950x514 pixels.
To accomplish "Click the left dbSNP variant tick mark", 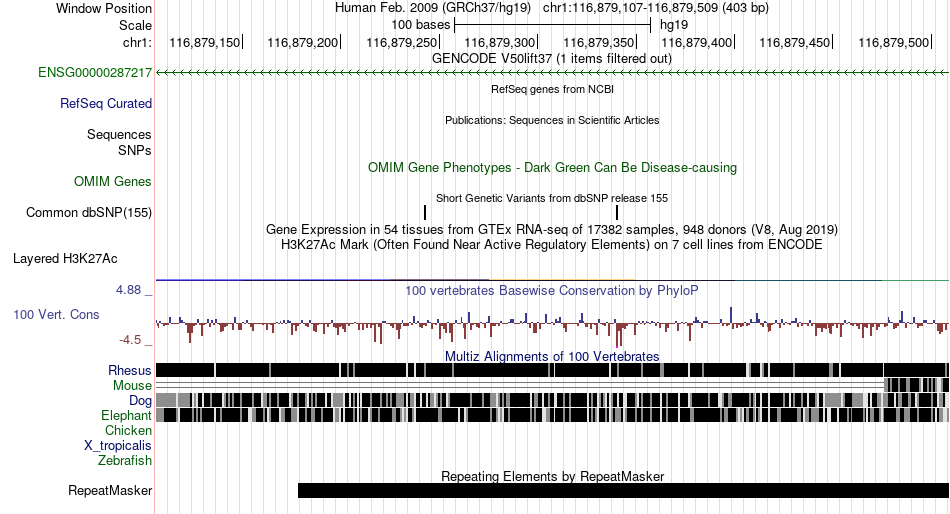I will tap(425, 212).
